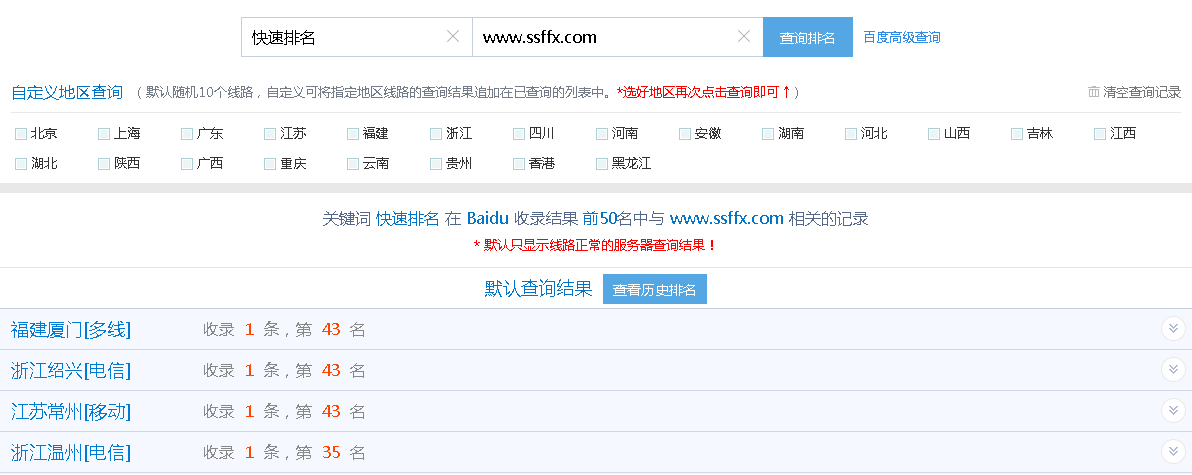Enable the 河南 region checkbox

coord(602,135)
